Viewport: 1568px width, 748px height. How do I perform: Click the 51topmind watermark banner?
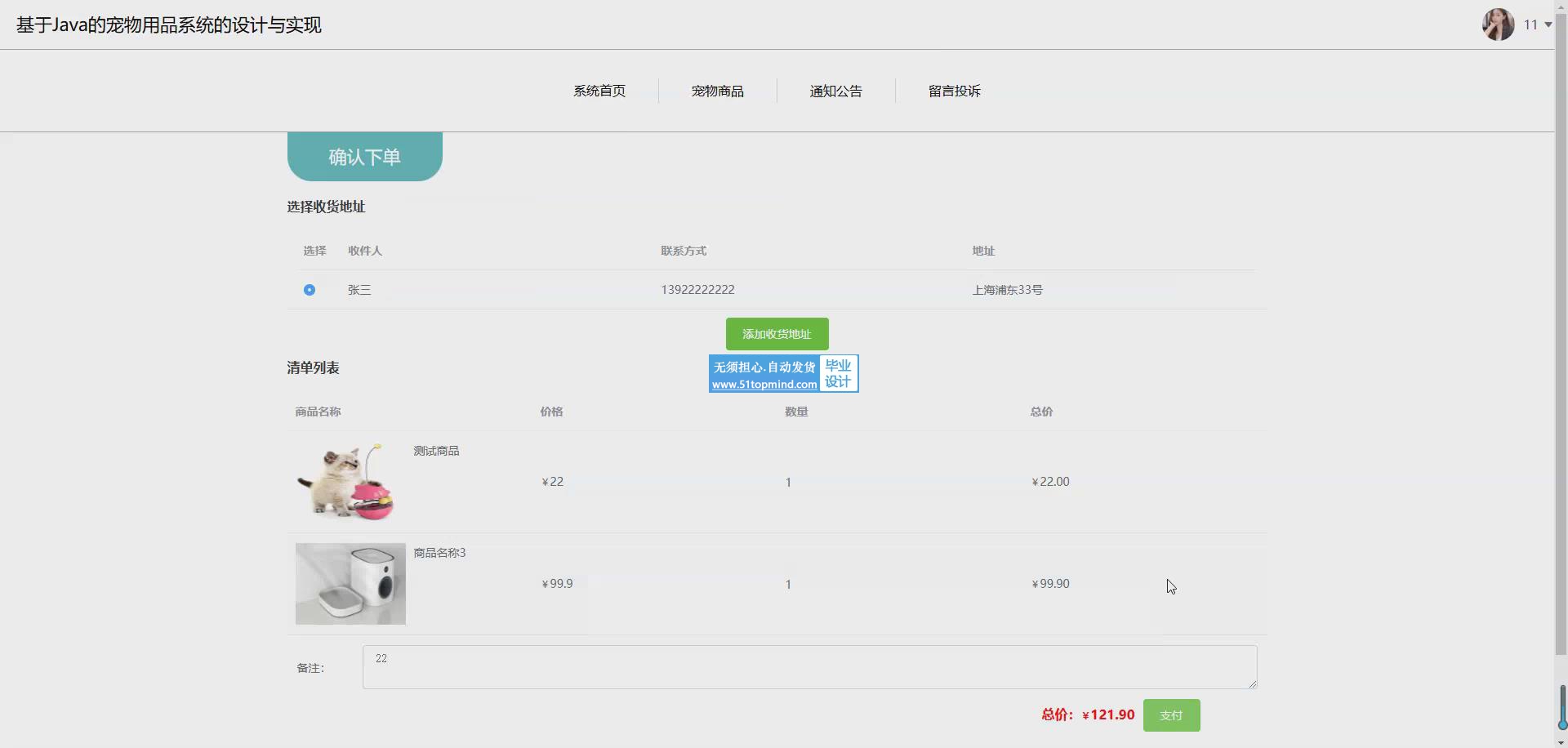[x=783, y=374]
